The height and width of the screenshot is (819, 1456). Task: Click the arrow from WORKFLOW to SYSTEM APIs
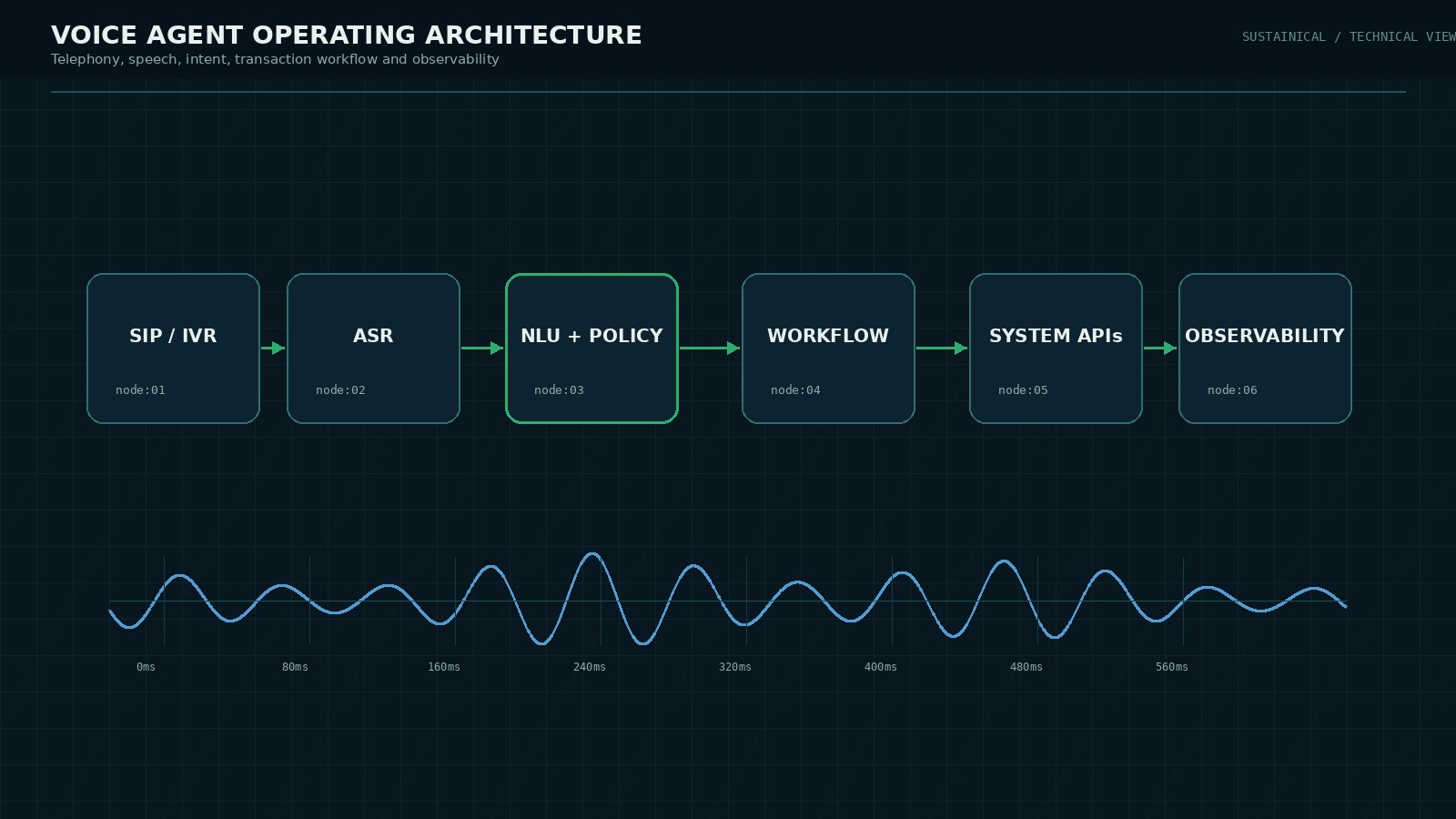click(944, 348)
